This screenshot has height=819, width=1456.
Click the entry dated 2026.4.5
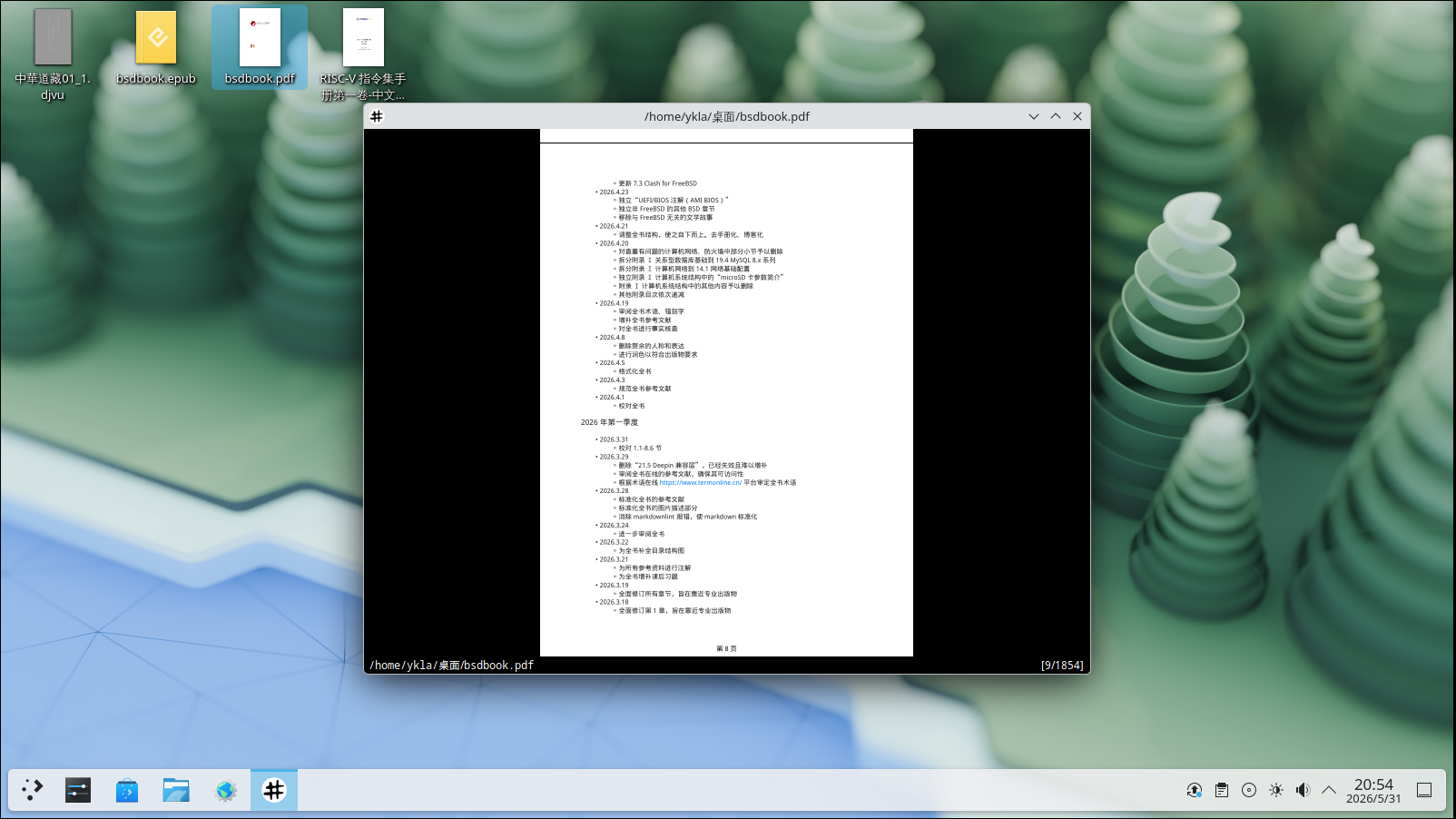[x=612, y=363]
